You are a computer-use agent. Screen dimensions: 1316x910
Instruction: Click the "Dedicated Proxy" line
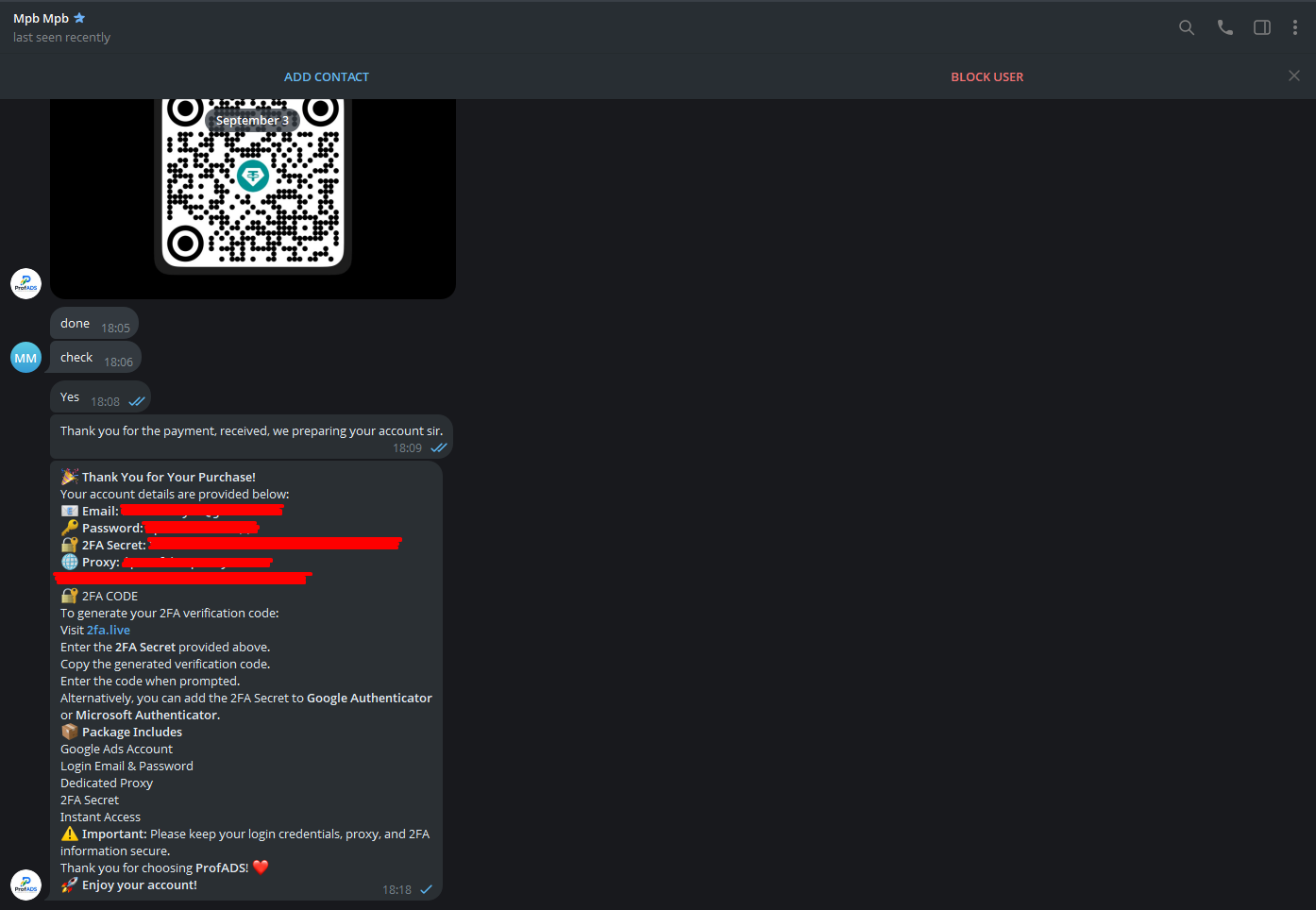click(x=107, y=783)
